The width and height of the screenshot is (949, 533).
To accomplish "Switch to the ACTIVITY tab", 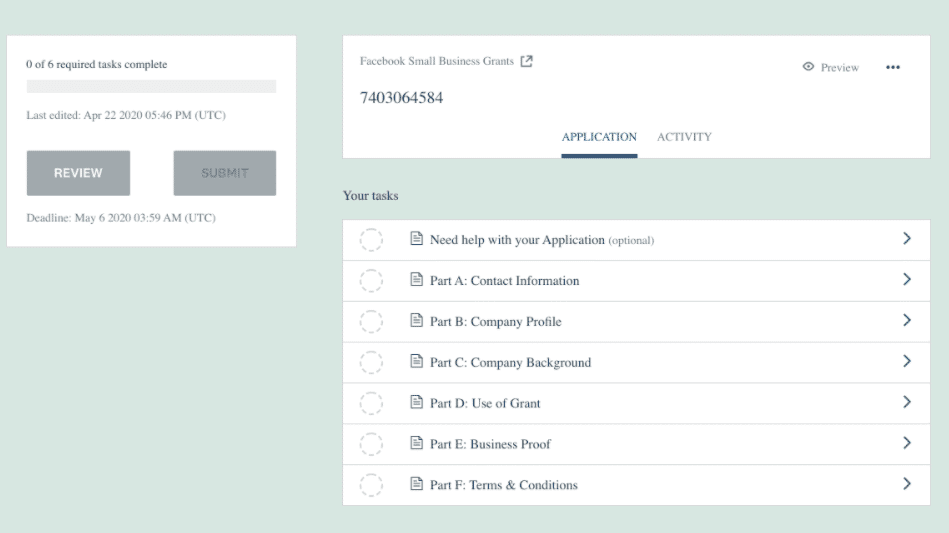I will (685, 137).
